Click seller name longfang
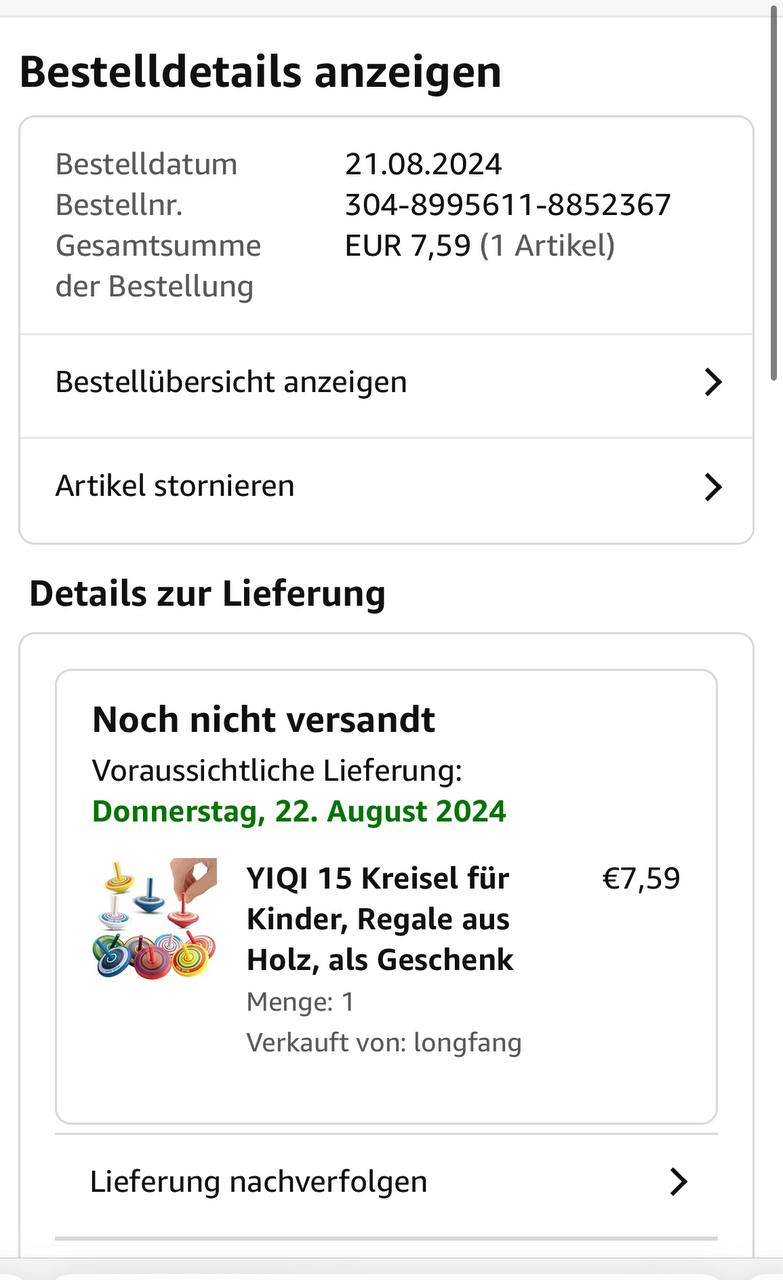The image size is (783, 1280). tap(467, 1043)
